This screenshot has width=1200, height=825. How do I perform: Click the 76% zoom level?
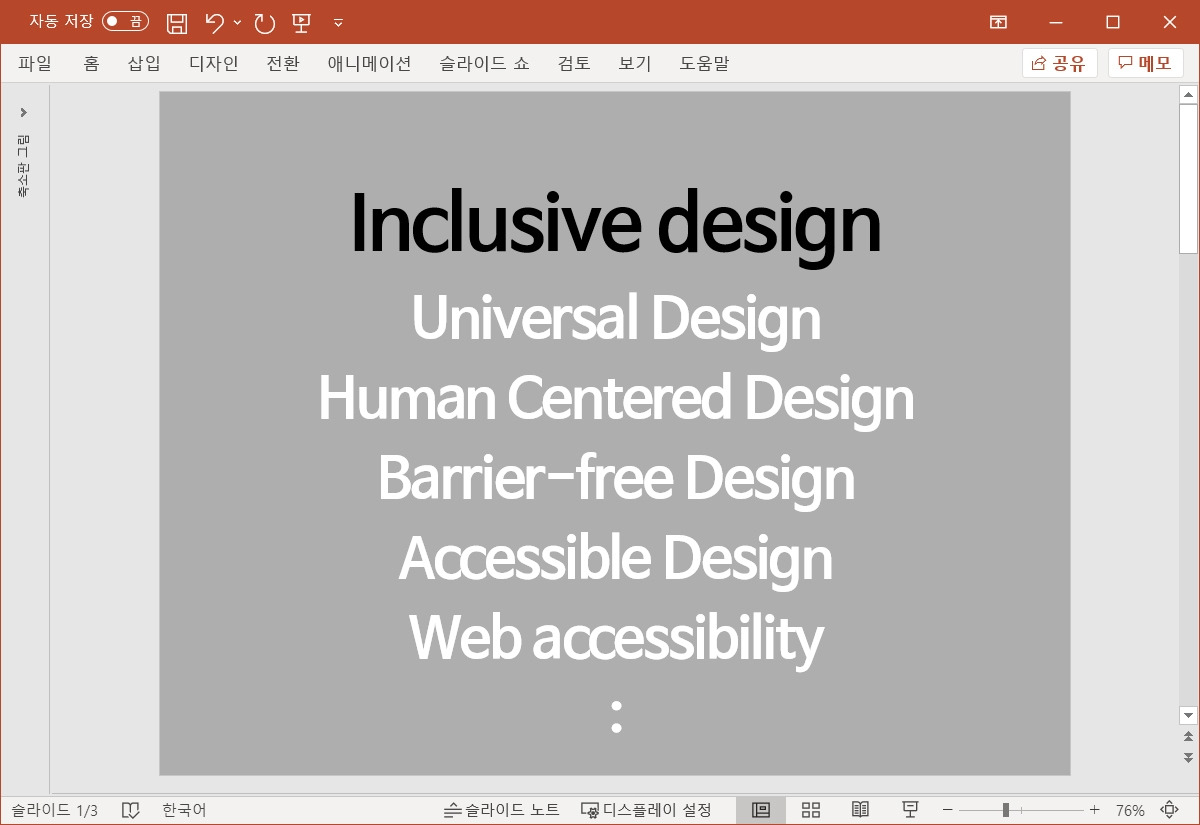click(x=1130, y=810)
